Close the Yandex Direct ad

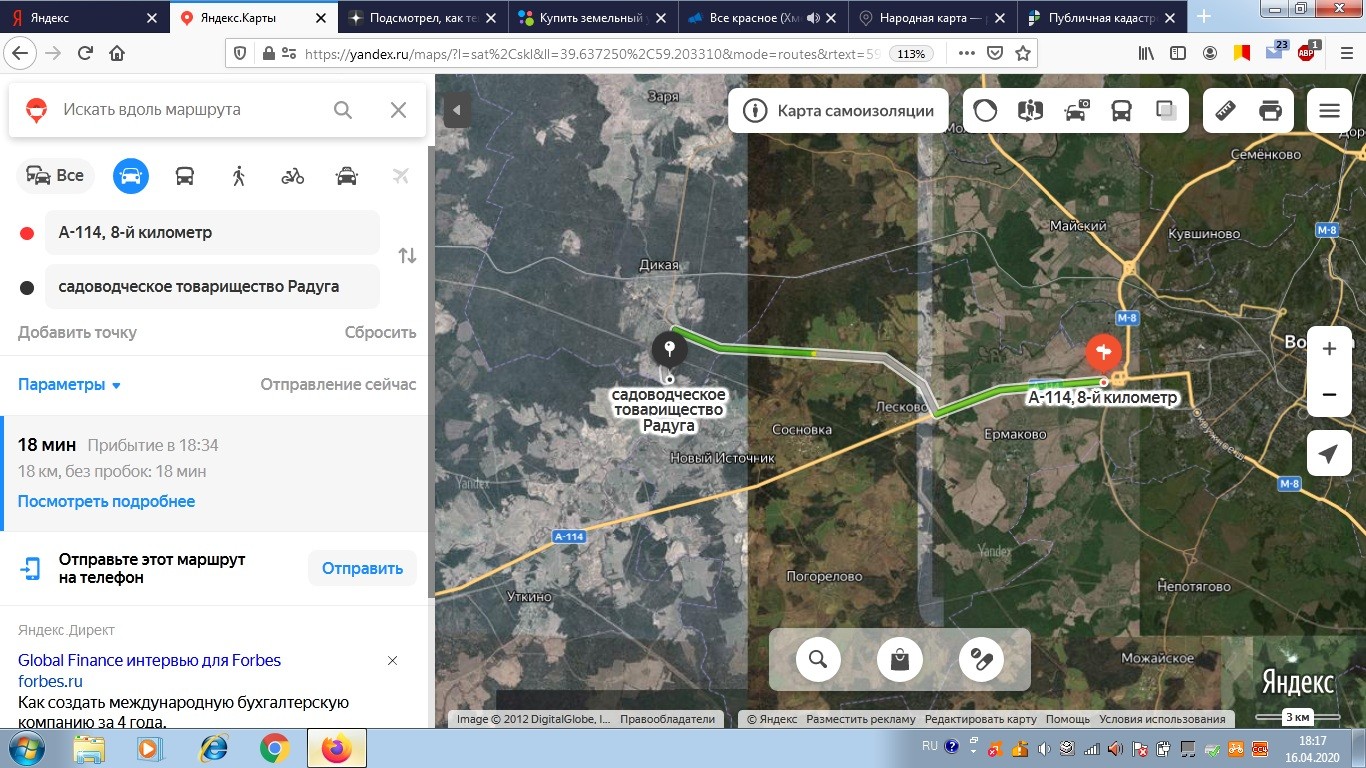392,661
